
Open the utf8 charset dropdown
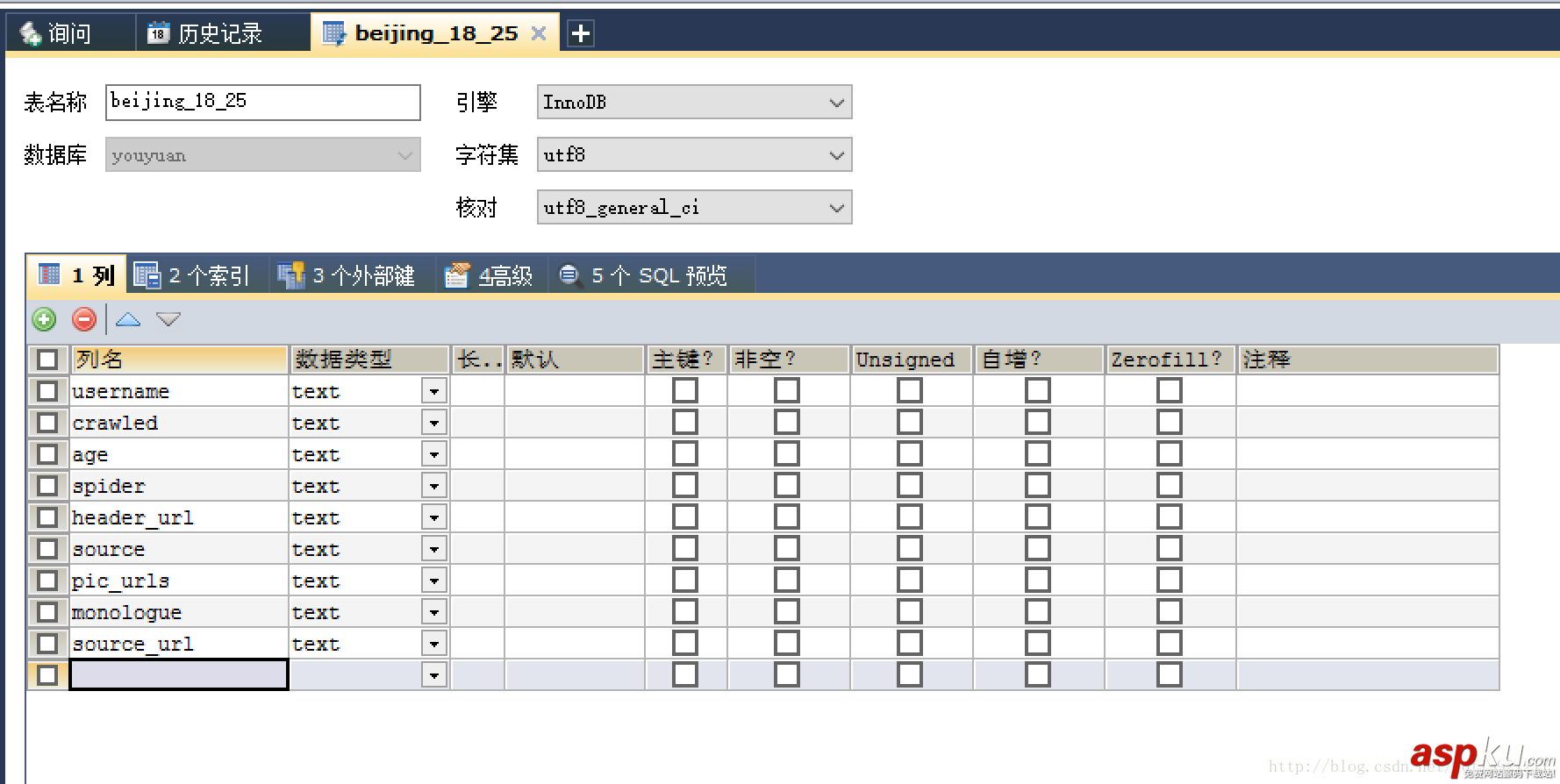point(836,155)
